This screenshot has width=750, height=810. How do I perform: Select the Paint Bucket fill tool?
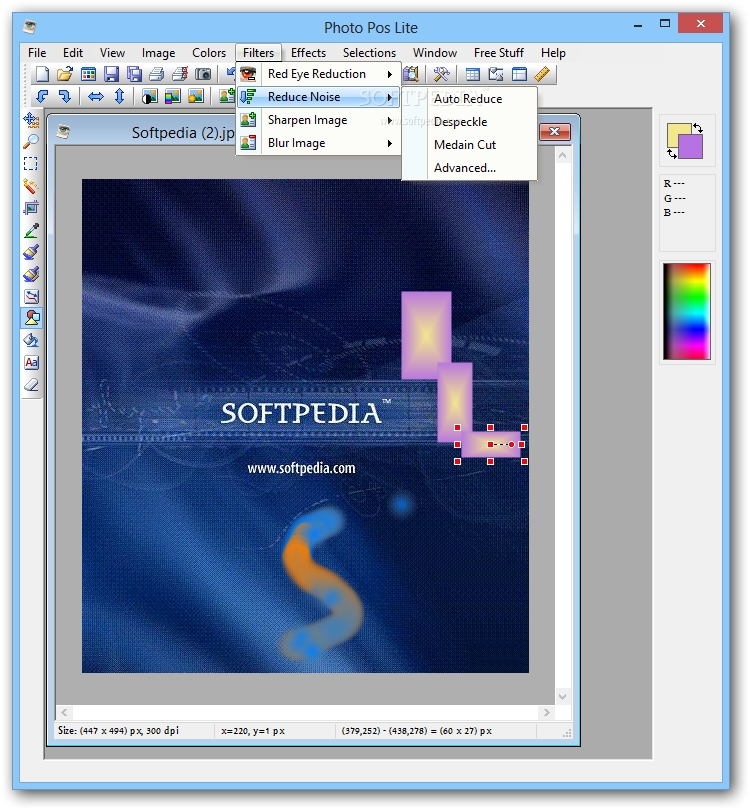pyautogui.click(x=32, y=340)
